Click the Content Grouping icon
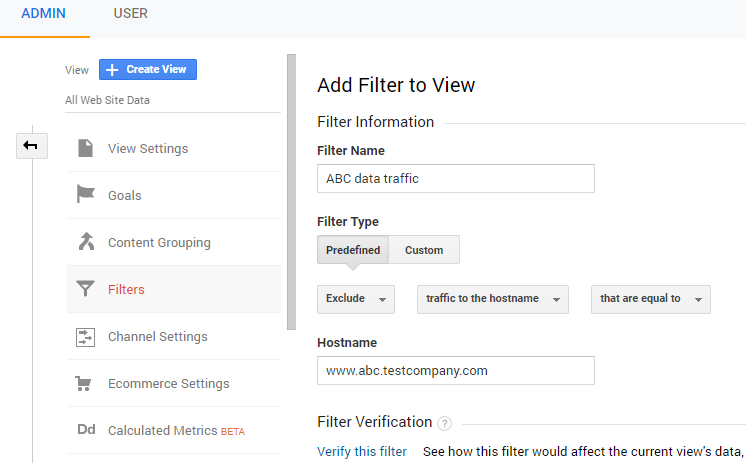The image size is (746, 463). coord(86,242)
